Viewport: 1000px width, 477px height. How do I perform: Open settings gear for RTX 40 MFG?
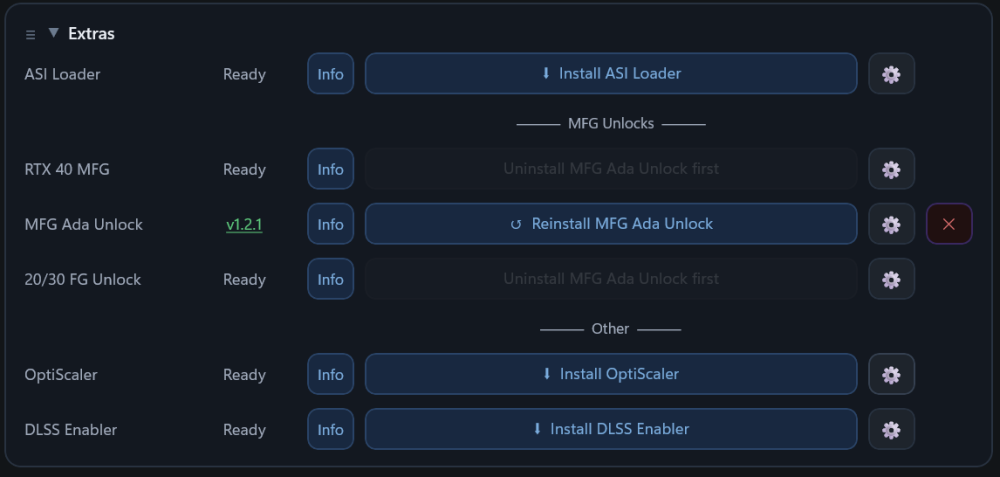coord(891,169)
